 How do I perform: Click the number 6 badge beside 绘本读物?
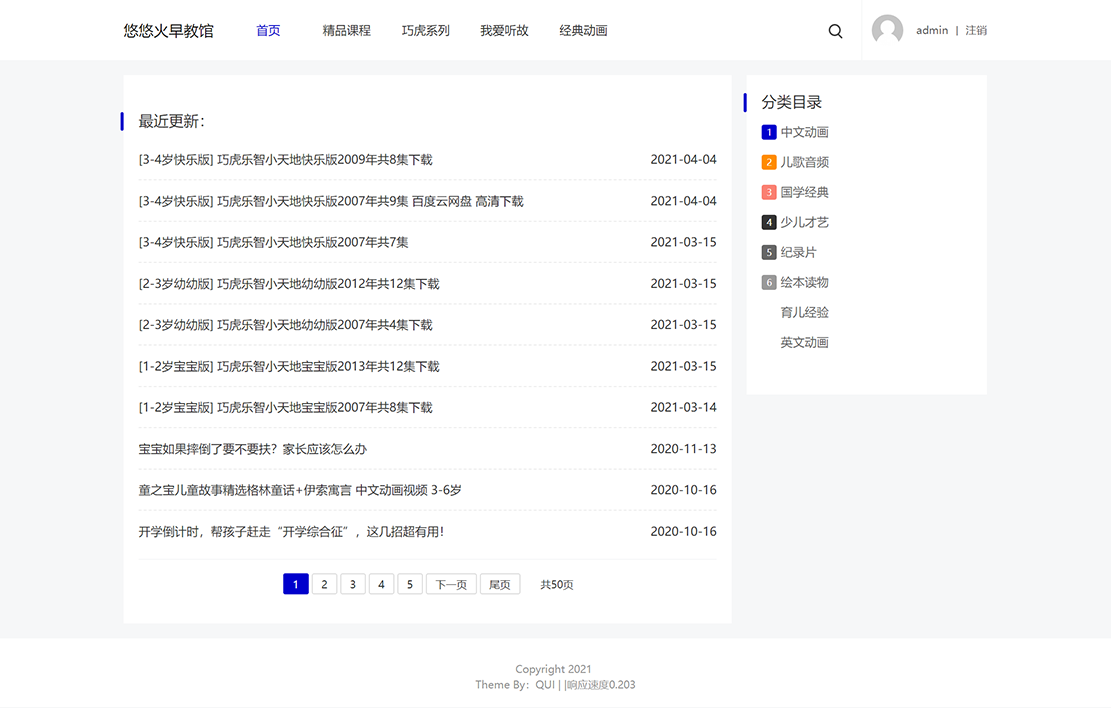768,282
